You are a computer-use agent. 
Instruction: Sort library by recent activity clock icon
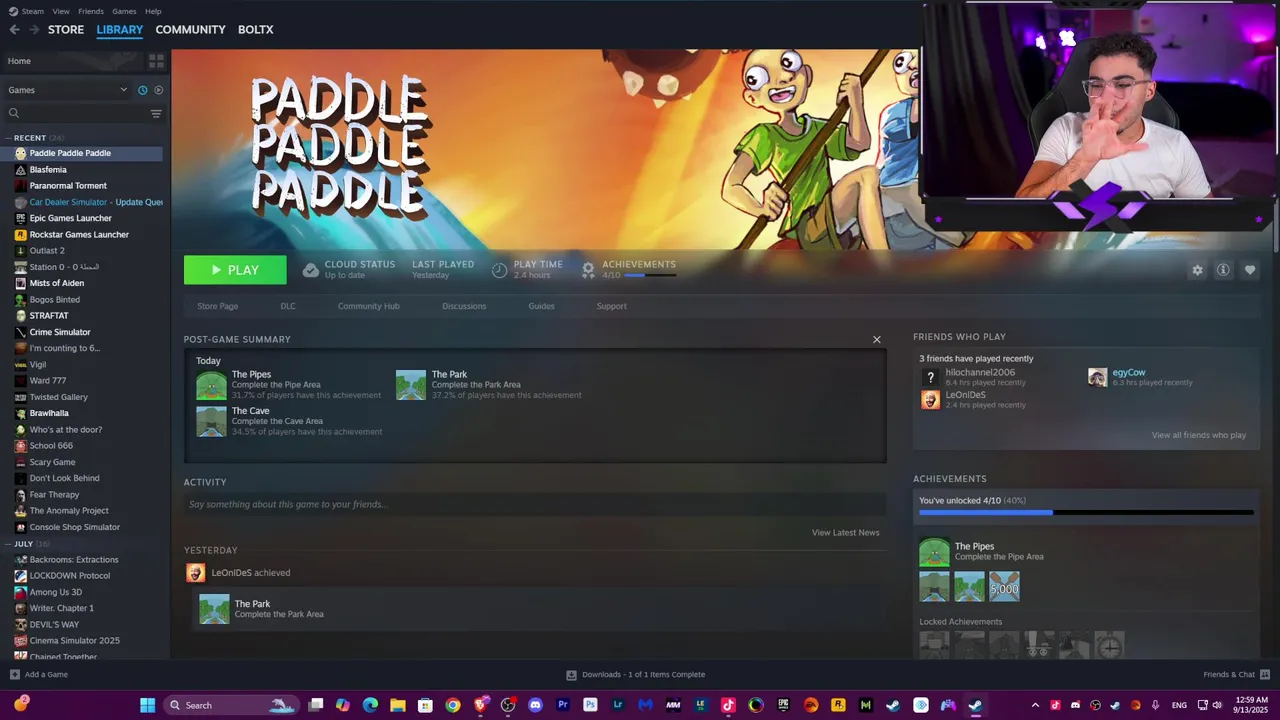pos(142,90)
